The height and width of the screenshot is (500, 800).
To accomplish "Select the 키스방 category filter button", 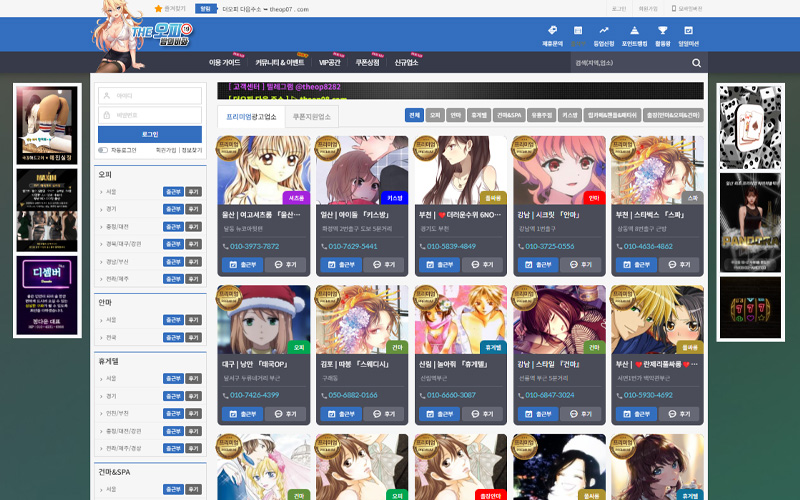I will point(569,115).
